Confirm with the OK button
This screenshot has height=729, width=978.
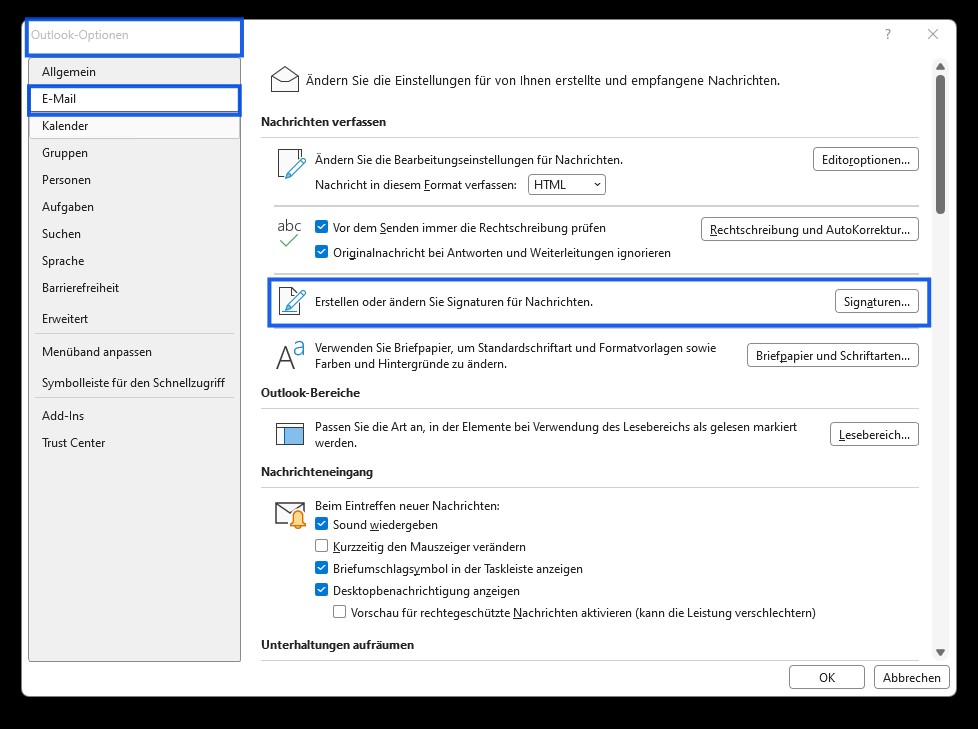point(826,677)
